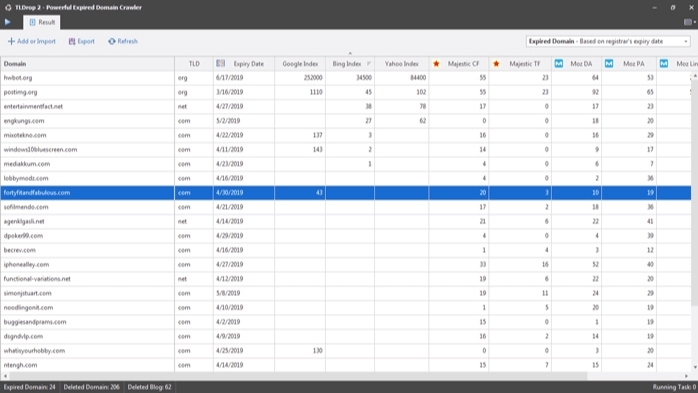Select entertainmentfact.net domain
Screen dimensions: 698x393
pos(33,106)
